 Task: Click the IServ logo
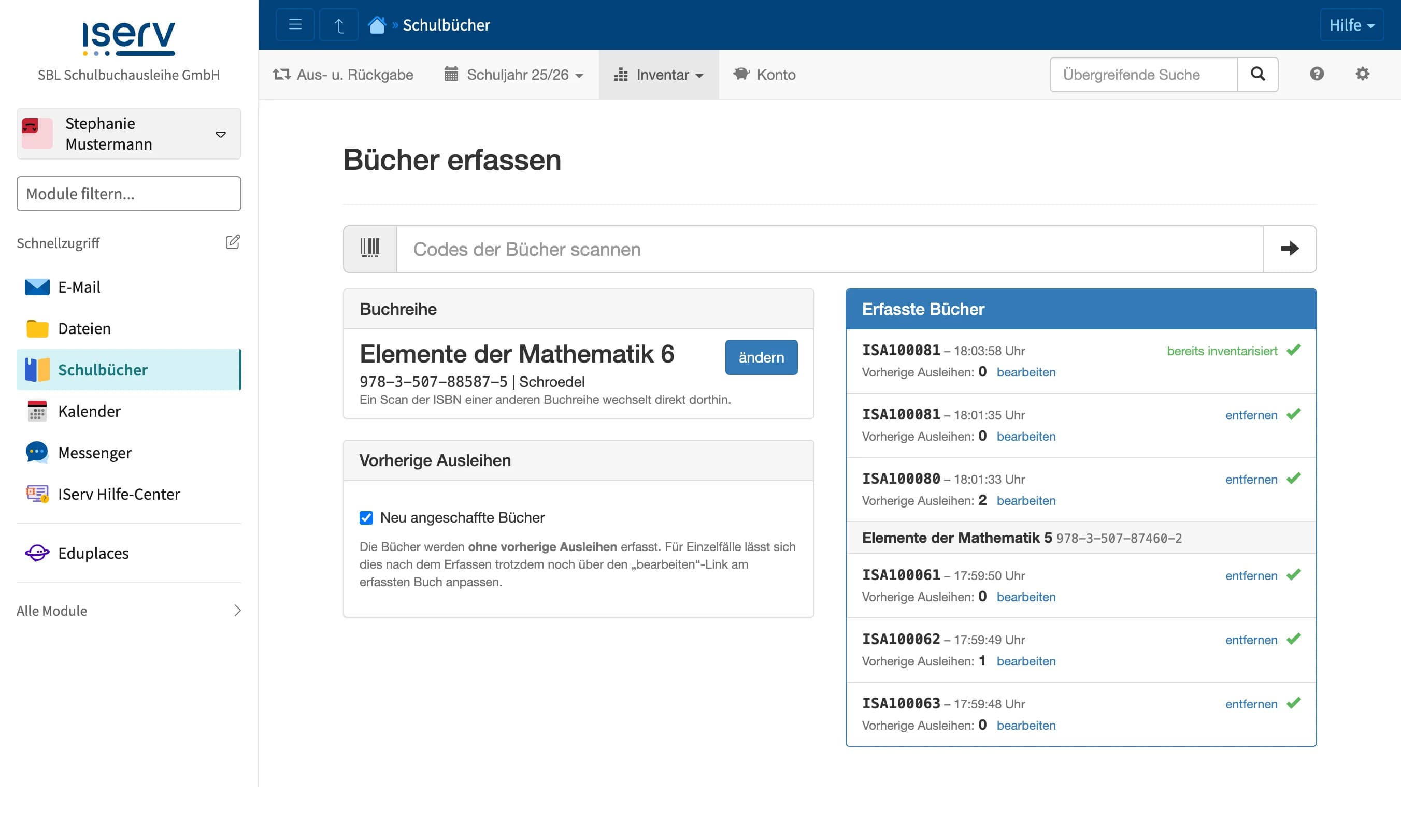128,38
